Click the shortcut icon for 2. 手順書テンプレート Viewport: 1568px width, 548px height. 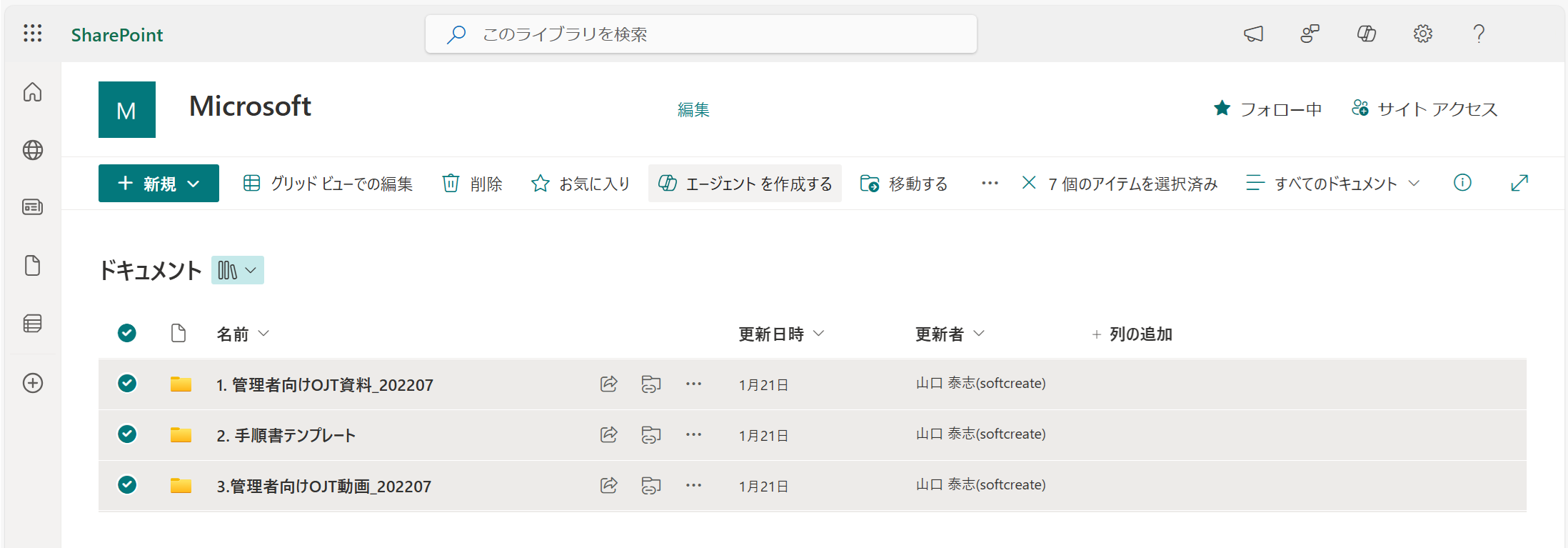650,434
